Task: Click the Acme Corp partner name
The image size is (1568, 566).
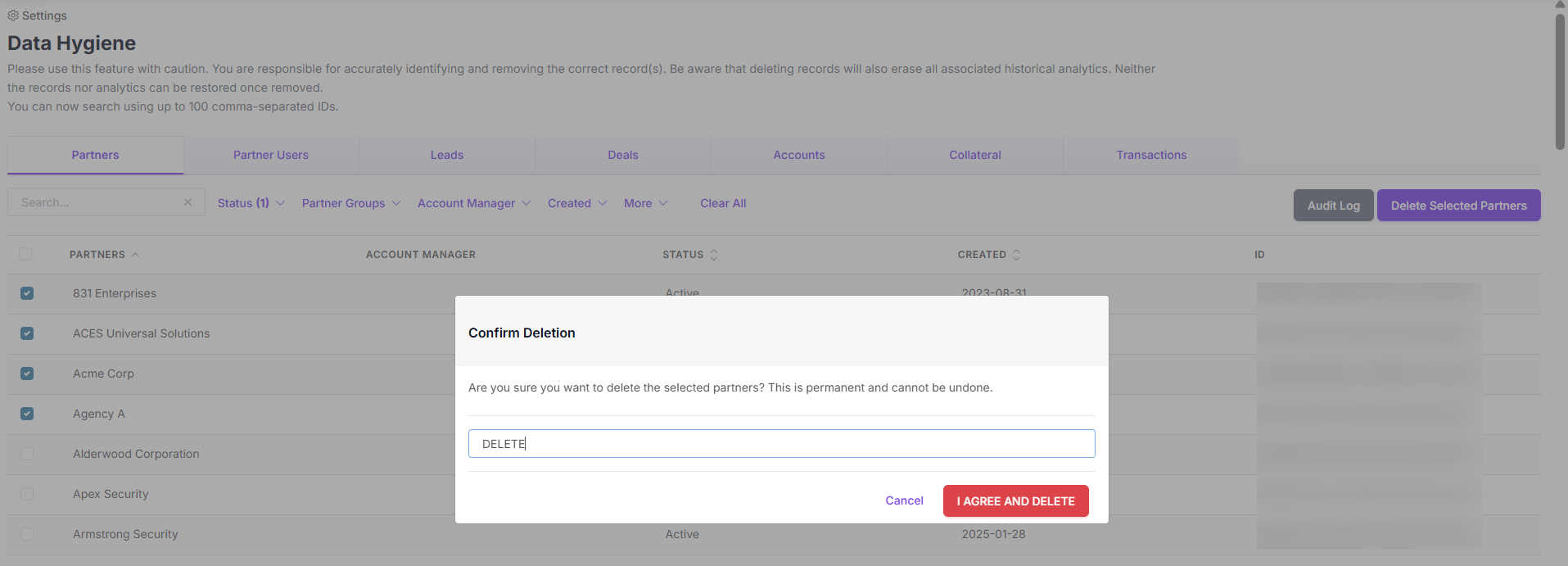Action: click(x=103, y=374)
